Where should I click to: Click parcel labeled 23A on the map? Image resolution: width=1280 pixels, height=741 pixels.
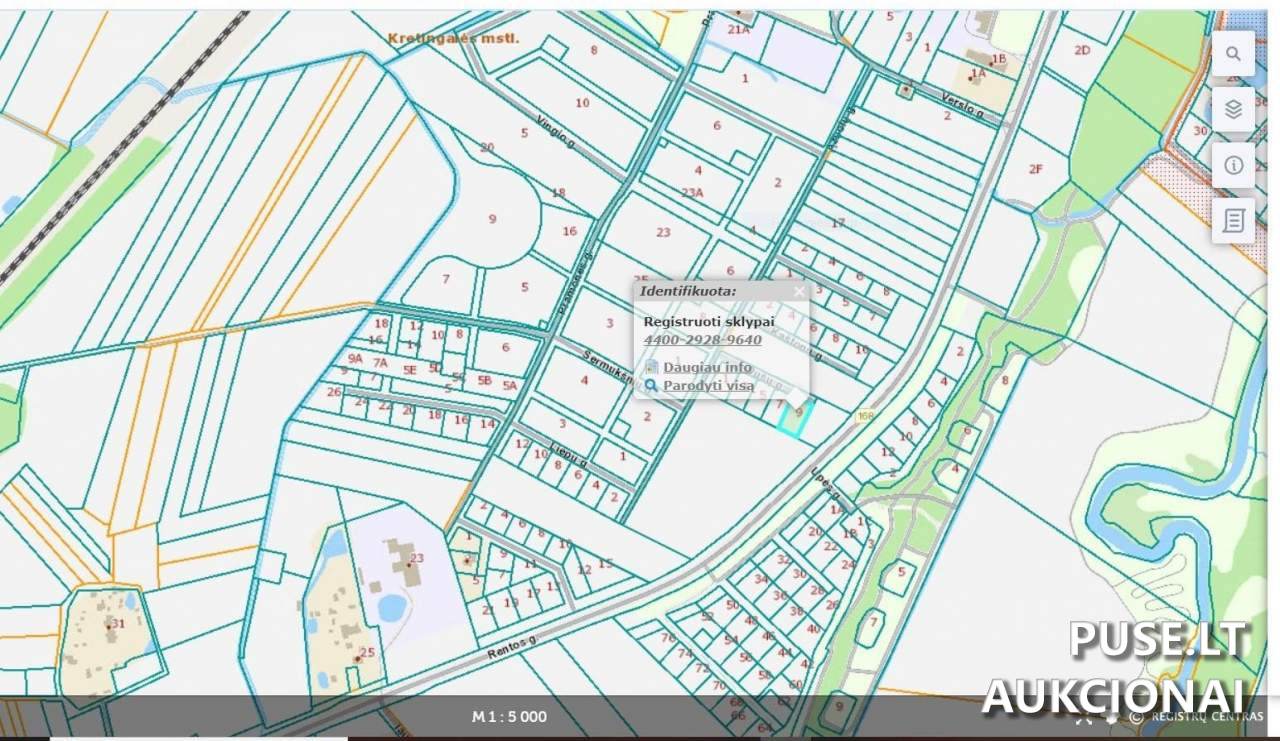pyautogui.click(x=692, y=193)
